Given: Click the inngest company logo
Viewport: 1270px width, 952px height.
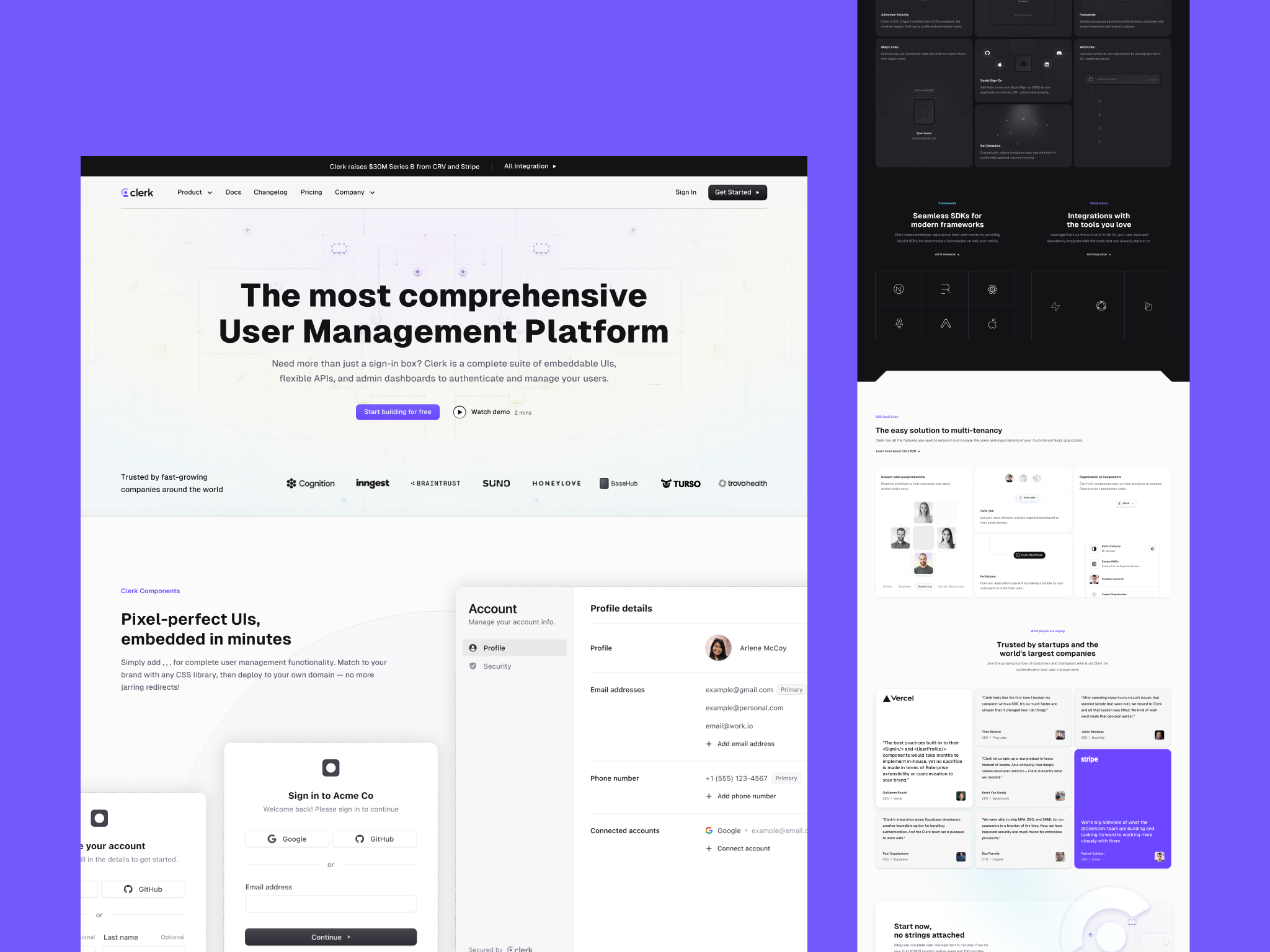Looking at the screenshot, I should click(373, 483).
